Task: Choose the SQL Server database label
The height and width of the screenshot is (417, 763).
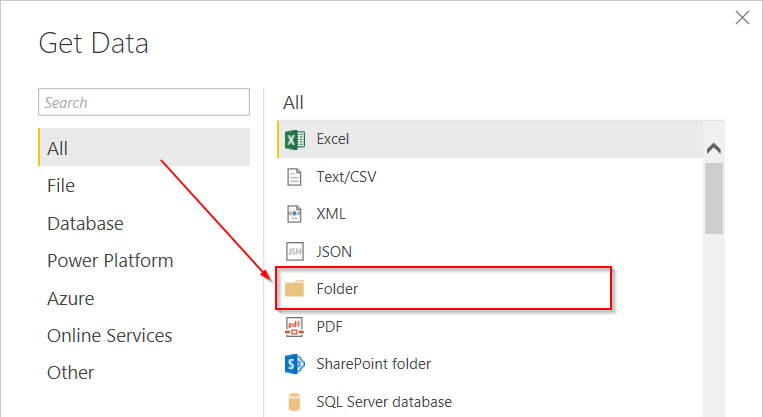Action: pyautogui.click(x=384, y=402)
